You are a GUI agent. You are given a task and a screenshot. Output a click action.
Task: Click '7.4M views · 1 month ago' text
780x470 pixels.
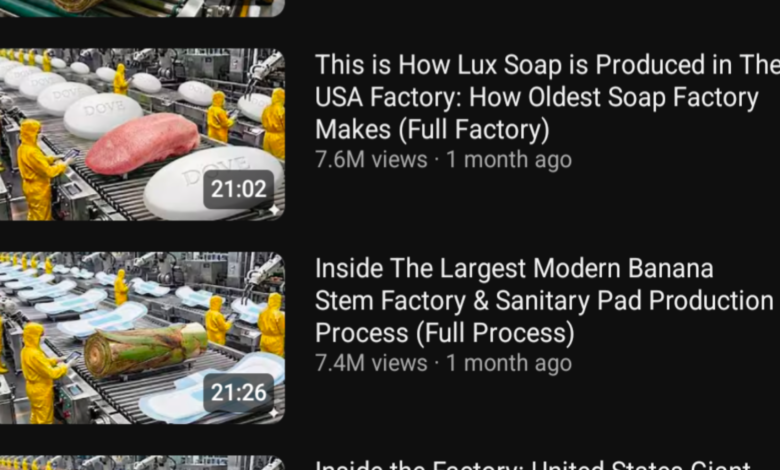[x=444, y=363]
